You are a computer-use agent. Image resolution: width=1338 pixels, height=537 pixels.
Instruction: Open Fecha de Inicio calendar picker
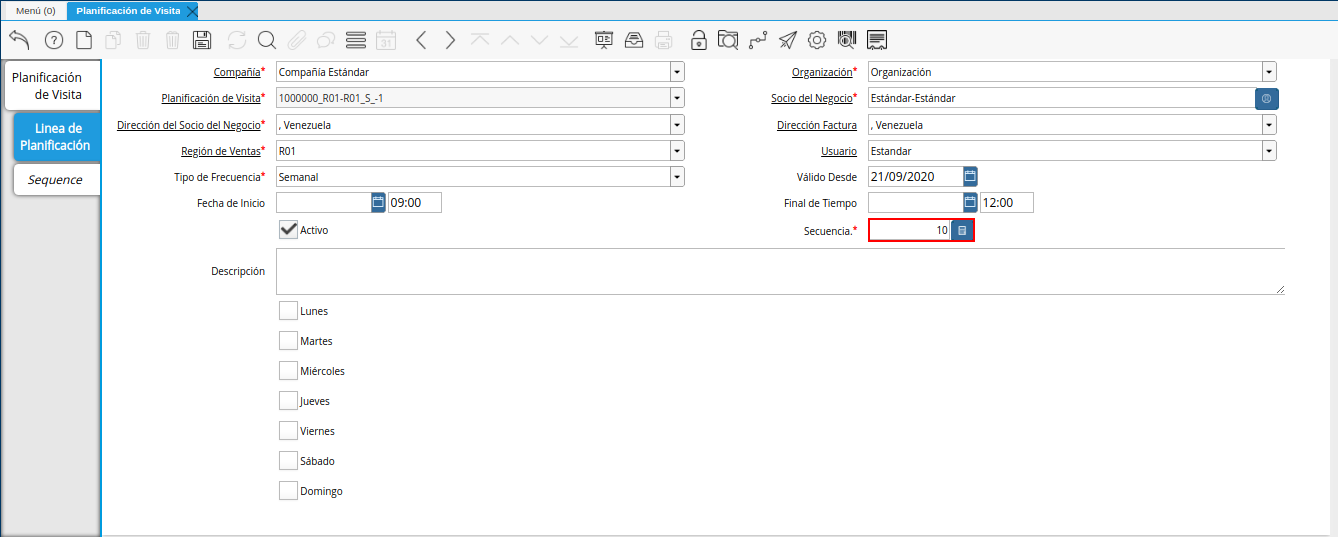(x=378, y=203)
